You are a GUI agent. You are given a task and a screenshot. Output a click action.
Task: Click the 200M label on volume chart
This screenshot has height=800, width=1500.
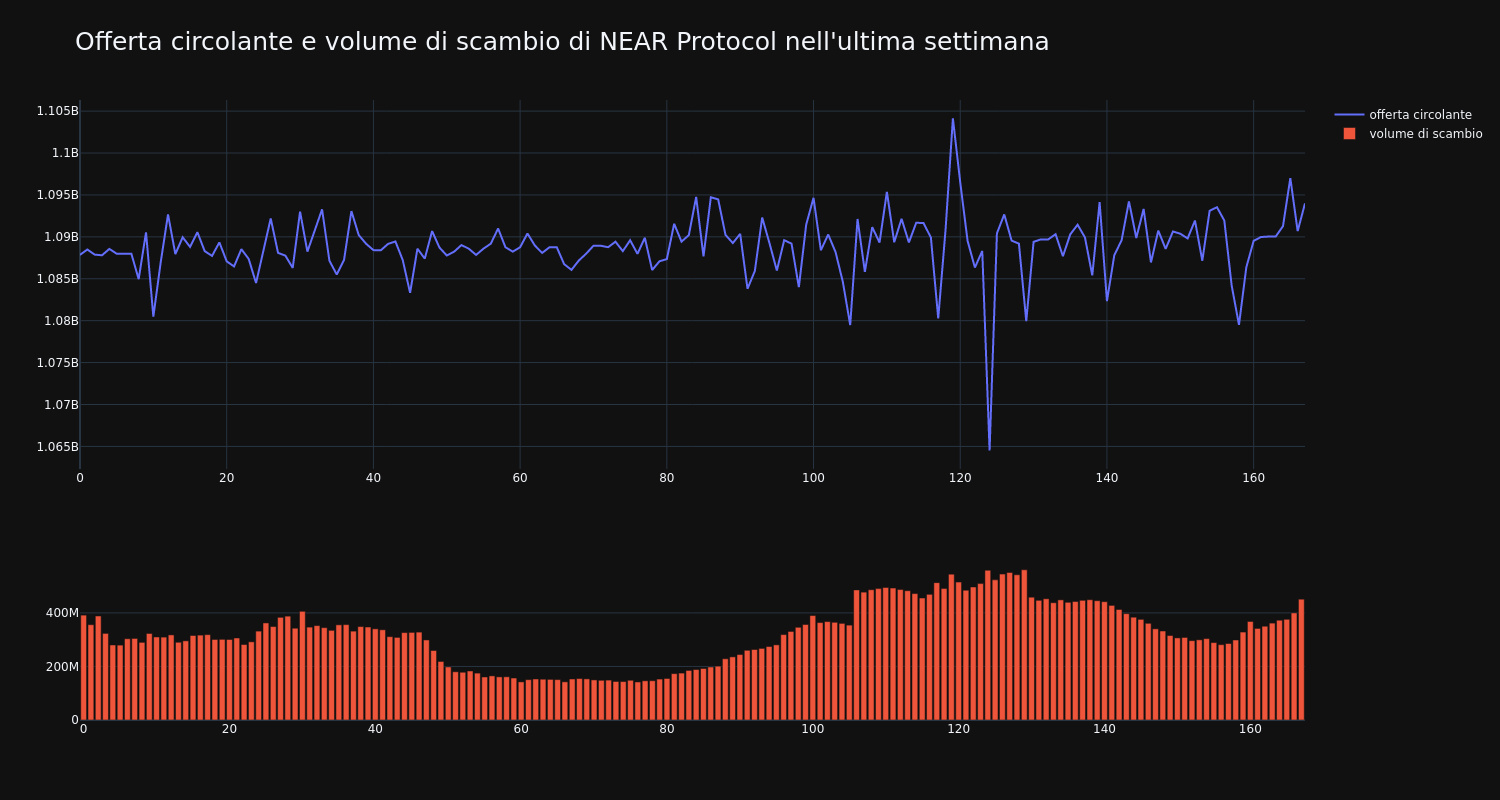coord(62,667)
